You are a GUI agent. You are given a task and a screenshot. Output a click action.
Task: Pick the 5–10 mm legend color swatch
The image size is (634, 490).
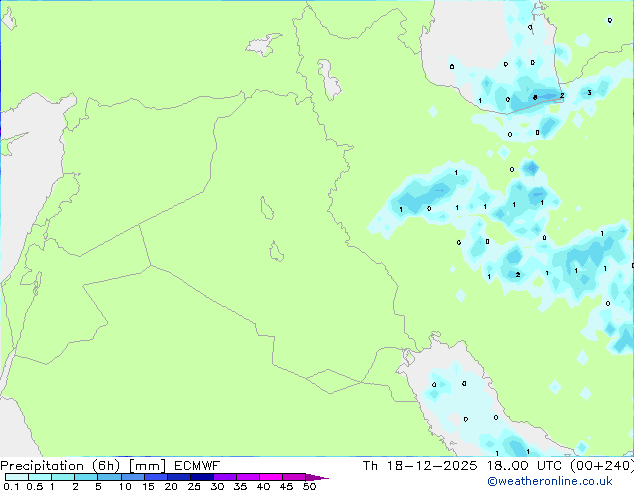(x=110, y=477)
